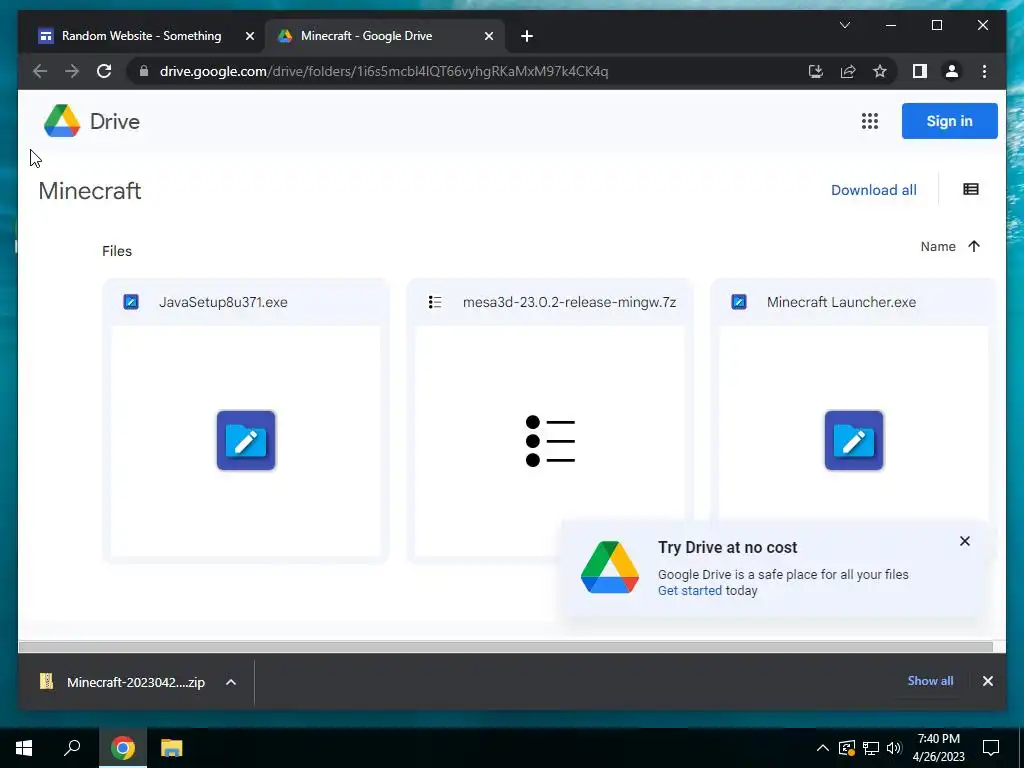1024x768 pixels.
Task: Switch to list layout view icon
Action: click(x=970, y=189)
